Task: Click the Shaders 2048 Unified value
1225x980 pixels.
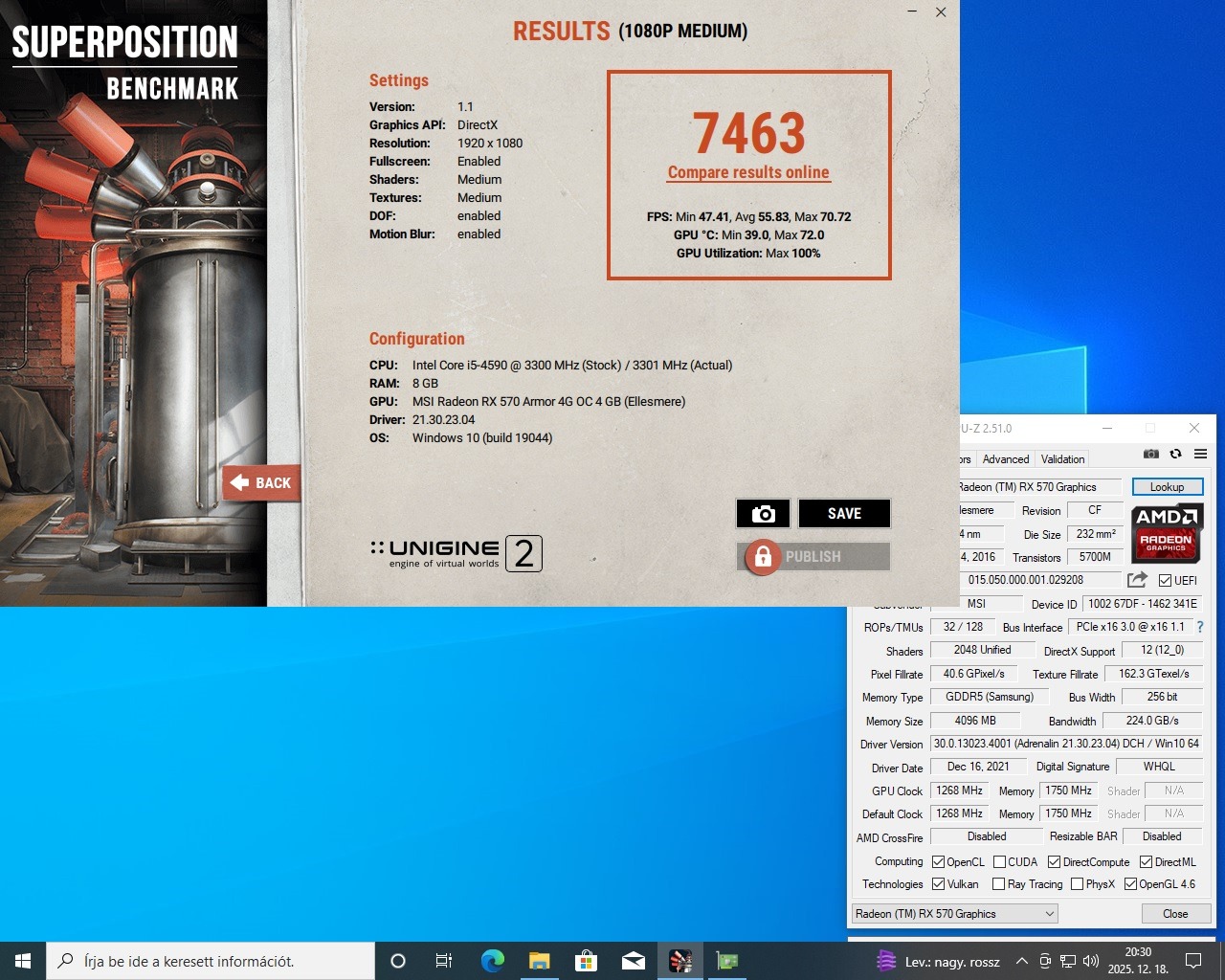Action: pos(982,650)
